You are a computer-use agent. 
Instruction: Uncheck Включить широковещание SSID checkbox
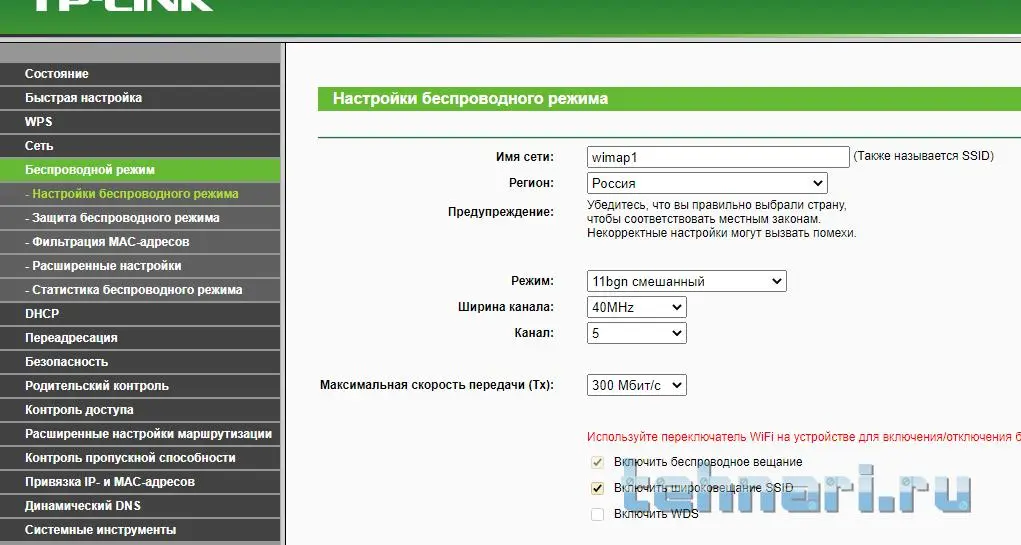(x=597, y=488)
